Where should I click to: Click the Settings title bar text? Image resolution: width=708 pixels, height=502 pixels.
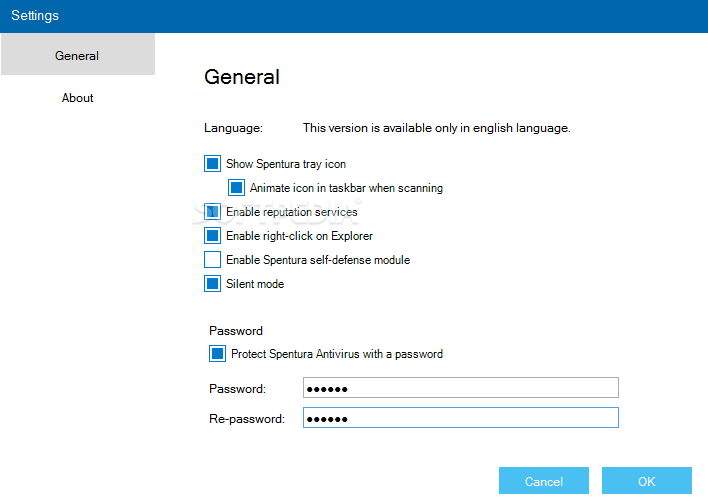[35, 16]
